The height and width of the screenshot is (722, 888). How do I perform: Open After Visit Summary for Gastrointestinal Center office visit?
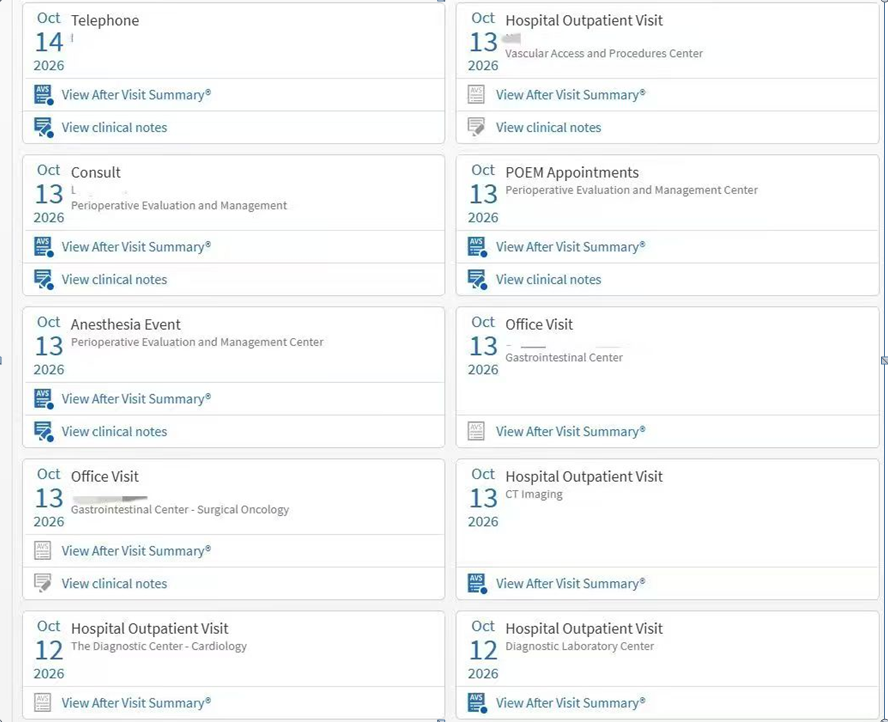(x=571, y=432)
